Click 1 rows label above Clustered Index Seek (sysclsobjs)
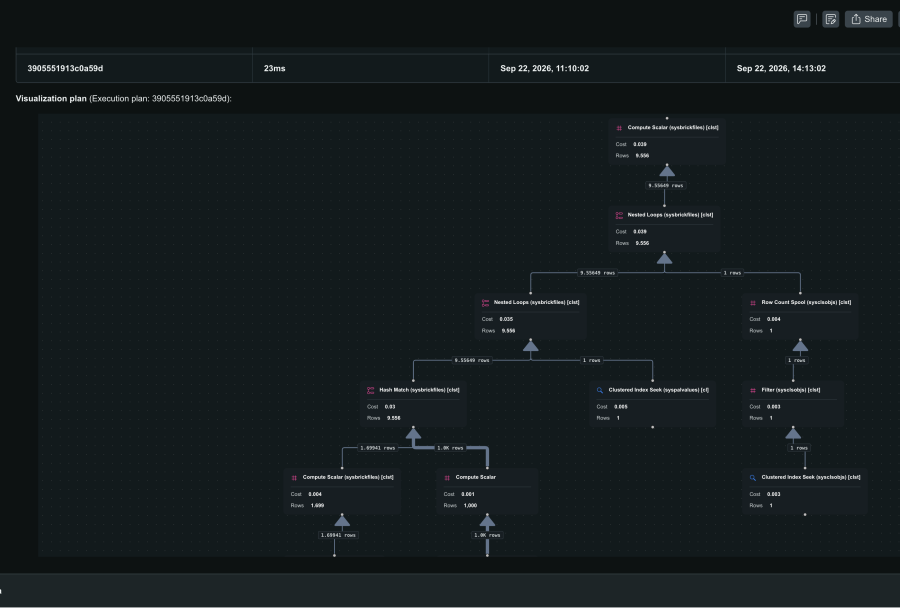This screenshot has width=900, height=608. click(799, 448)
